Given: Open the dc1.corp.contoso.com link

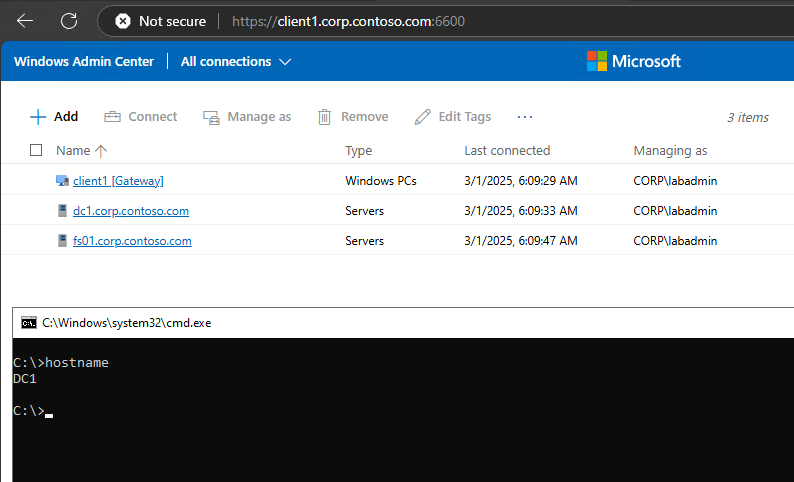Looking at the screenshot, I should coord(131,211).
